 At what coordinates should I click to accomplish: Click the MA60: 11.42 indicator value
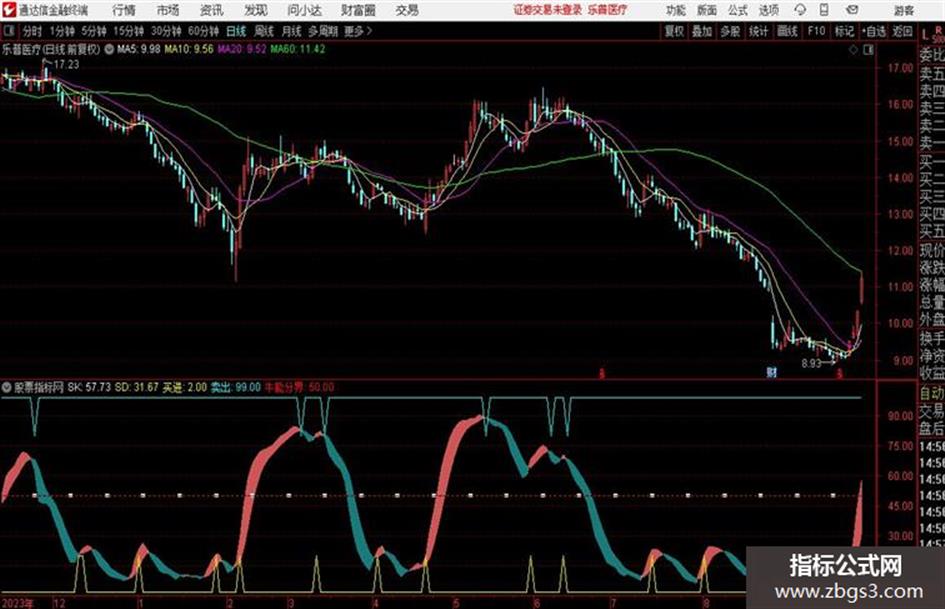coord(298,49)
